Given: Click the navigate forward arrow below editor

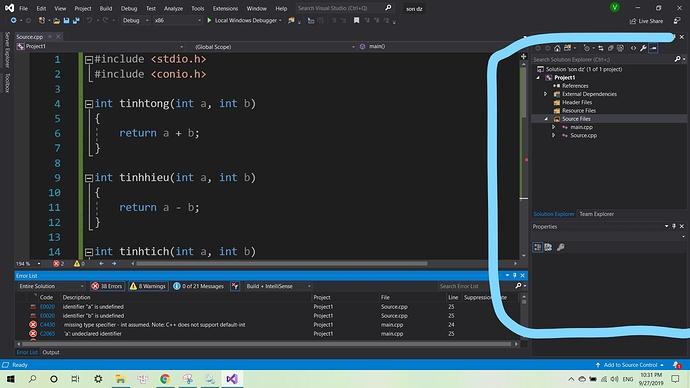Looking at the screenshot, I should [114, 264].
